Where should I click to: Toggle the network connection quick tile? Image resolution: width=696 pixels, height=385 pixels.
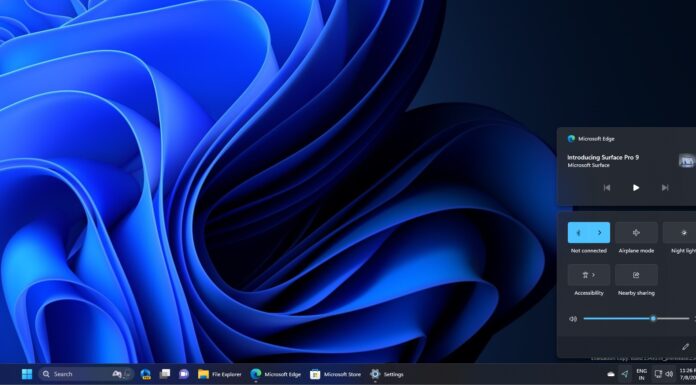click(x=578, y=233)
